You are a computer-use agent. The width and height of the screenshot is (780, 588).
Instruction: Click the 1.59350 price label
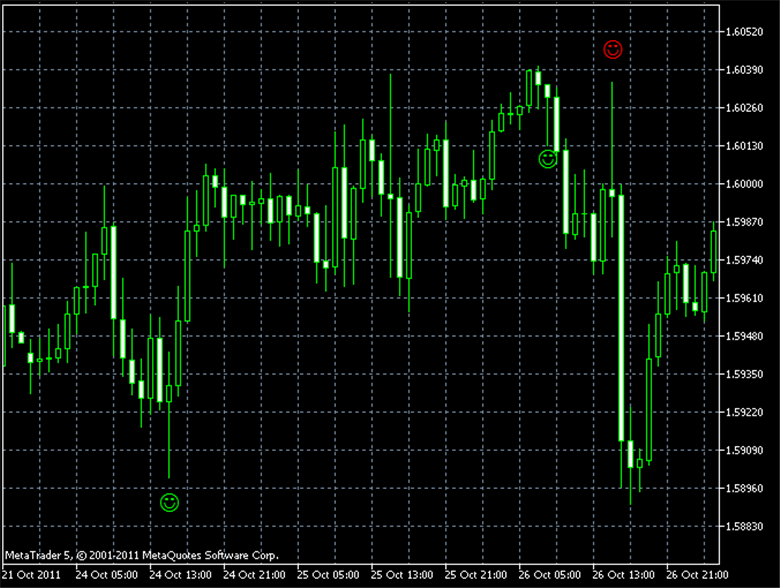click(x=744, y=374)
